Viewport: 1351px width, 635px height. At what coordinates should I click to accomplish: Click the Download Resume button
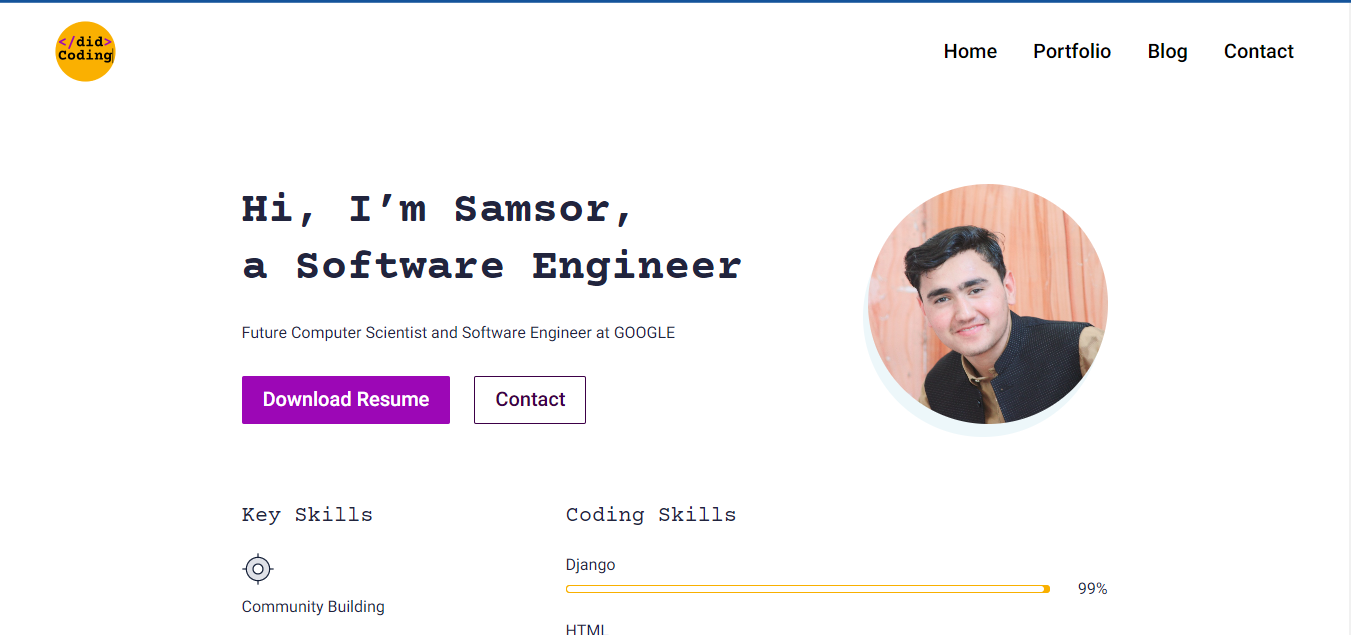345,399
